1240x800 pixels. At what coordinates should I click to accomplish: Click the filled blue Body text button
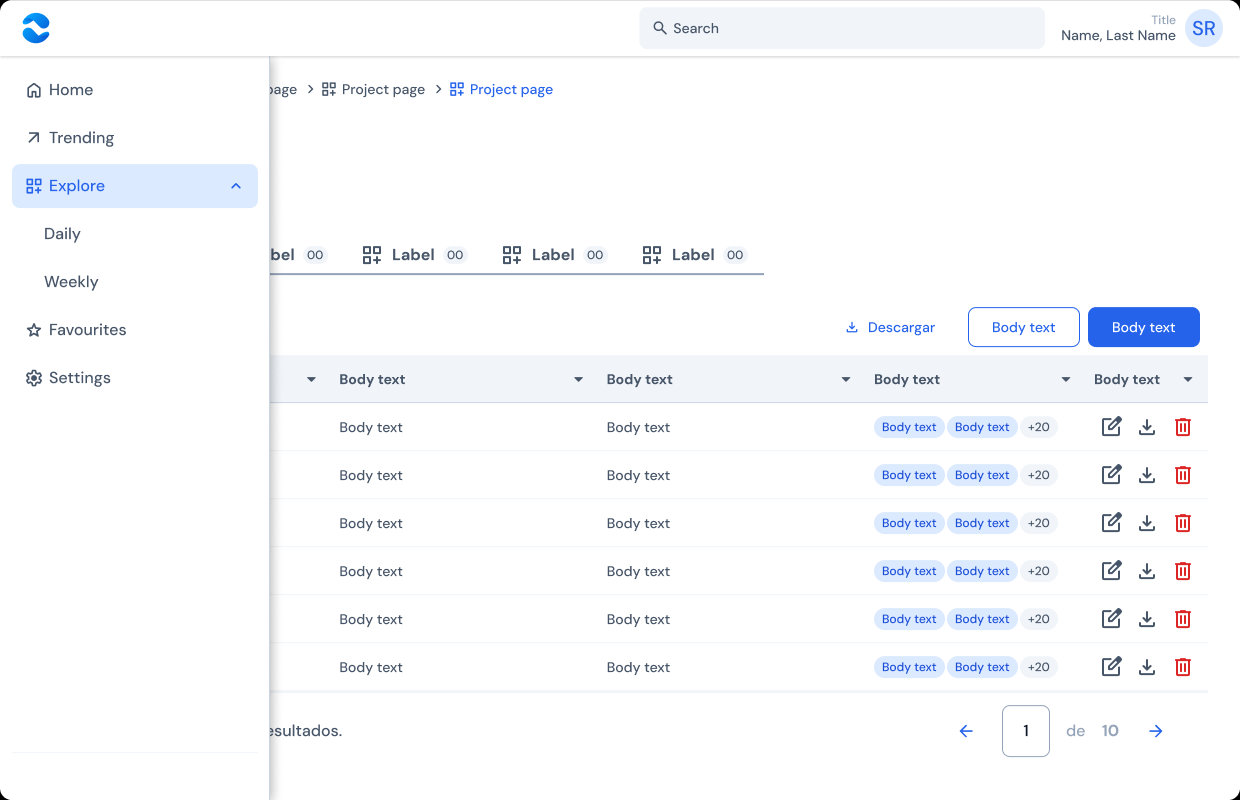(1144, 327)
